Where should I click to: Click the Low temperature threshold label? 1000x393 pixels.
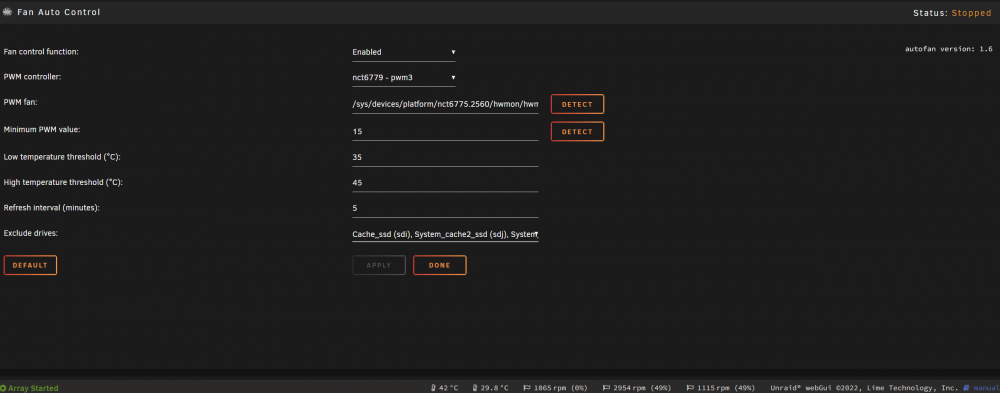62,157
